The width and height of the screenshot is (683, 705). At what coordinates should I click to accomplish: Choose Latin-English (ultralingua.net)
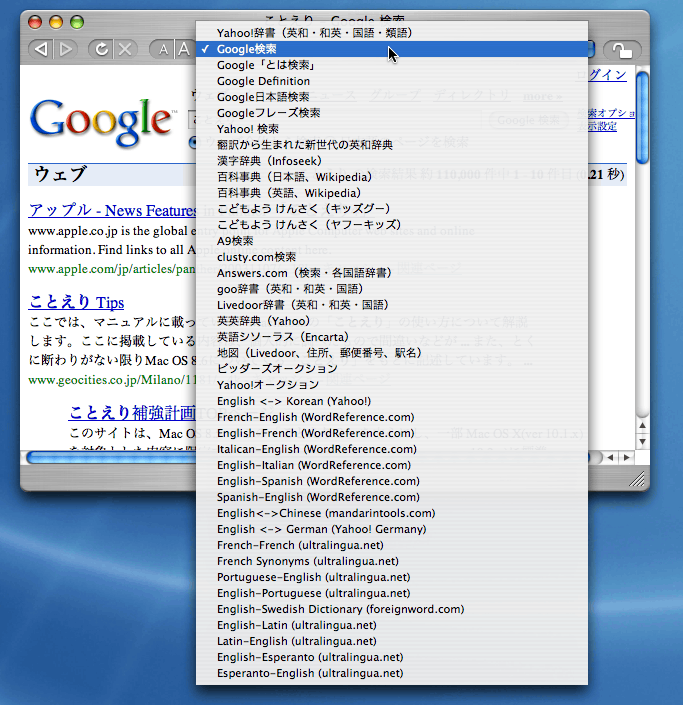tap(392, 641)
